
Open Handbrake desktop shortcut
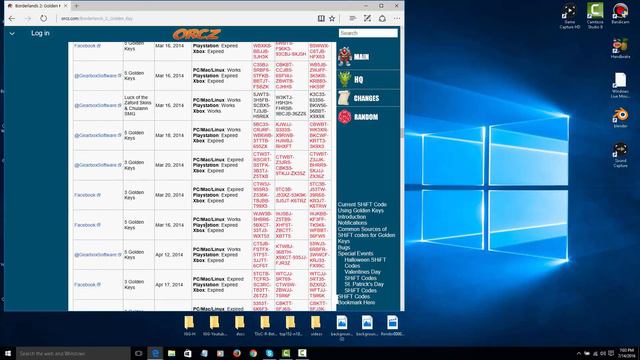point(620,49)
